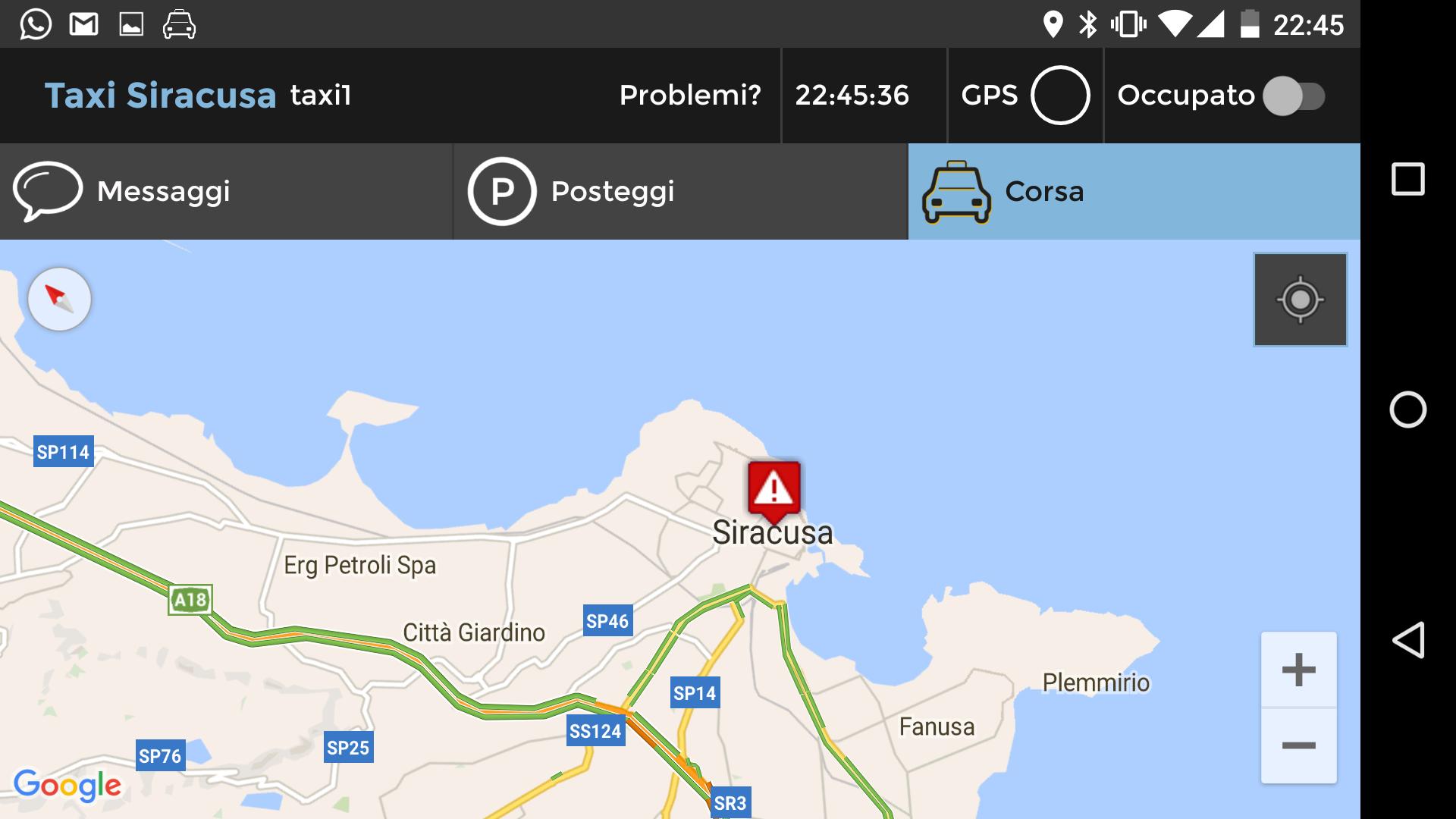The width and height of the screenshot is (1456, 819).
Task: Tap the Problemi? button
Action: tap(690, 96)
